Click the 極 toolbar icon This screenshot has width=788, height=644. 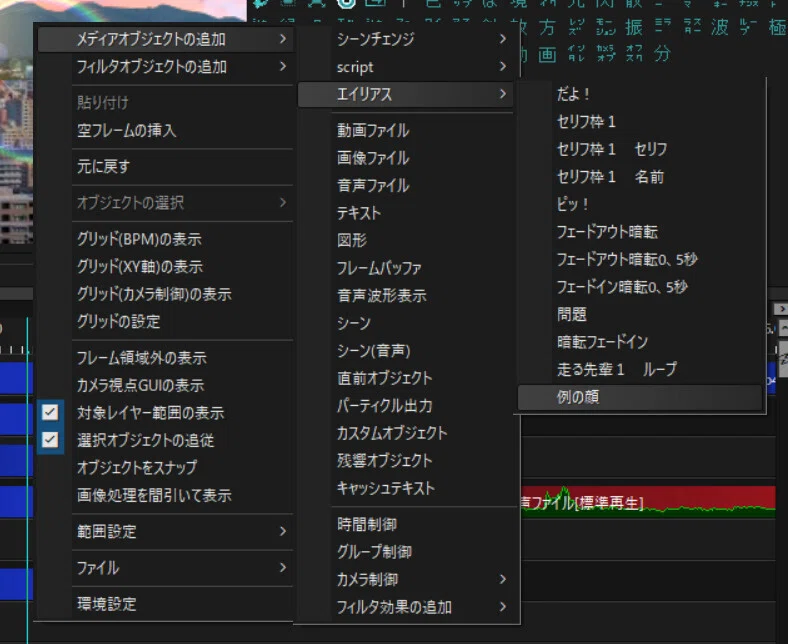click(777, 27)
